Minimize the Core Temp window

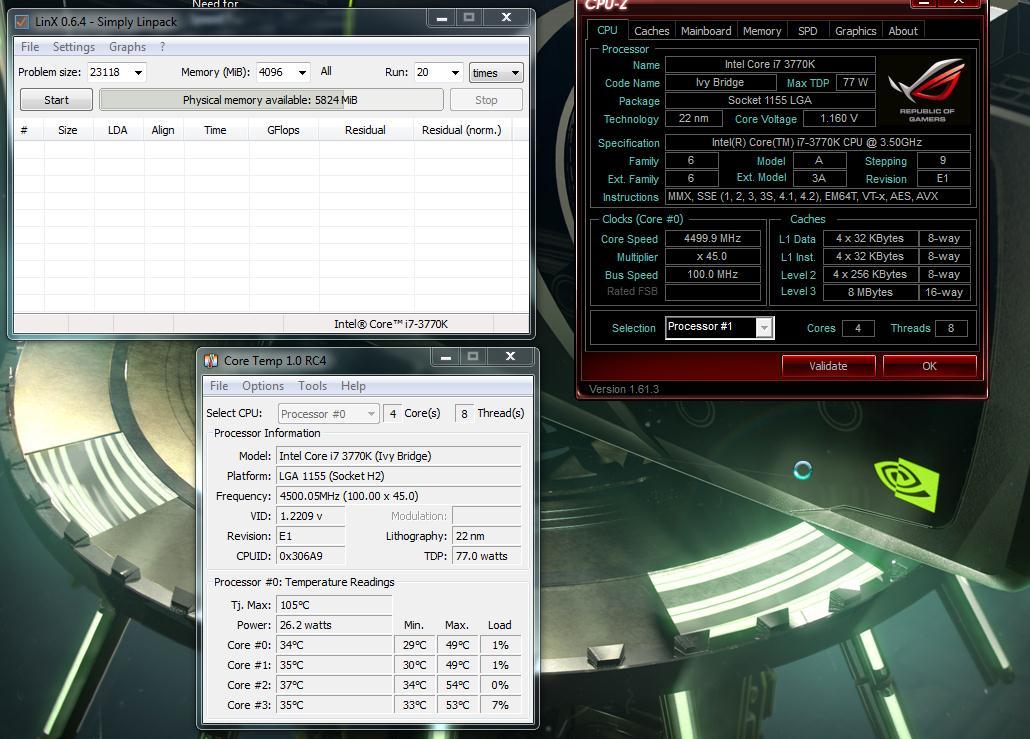[x=446, y=357]
